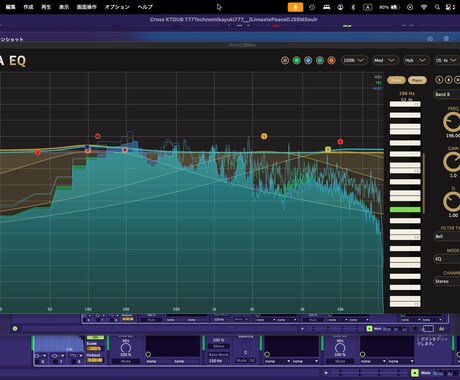Viewport: 460px width, 380px height.
Task: Toggle the gray circle button in EQ header
Action: (285, 60)
